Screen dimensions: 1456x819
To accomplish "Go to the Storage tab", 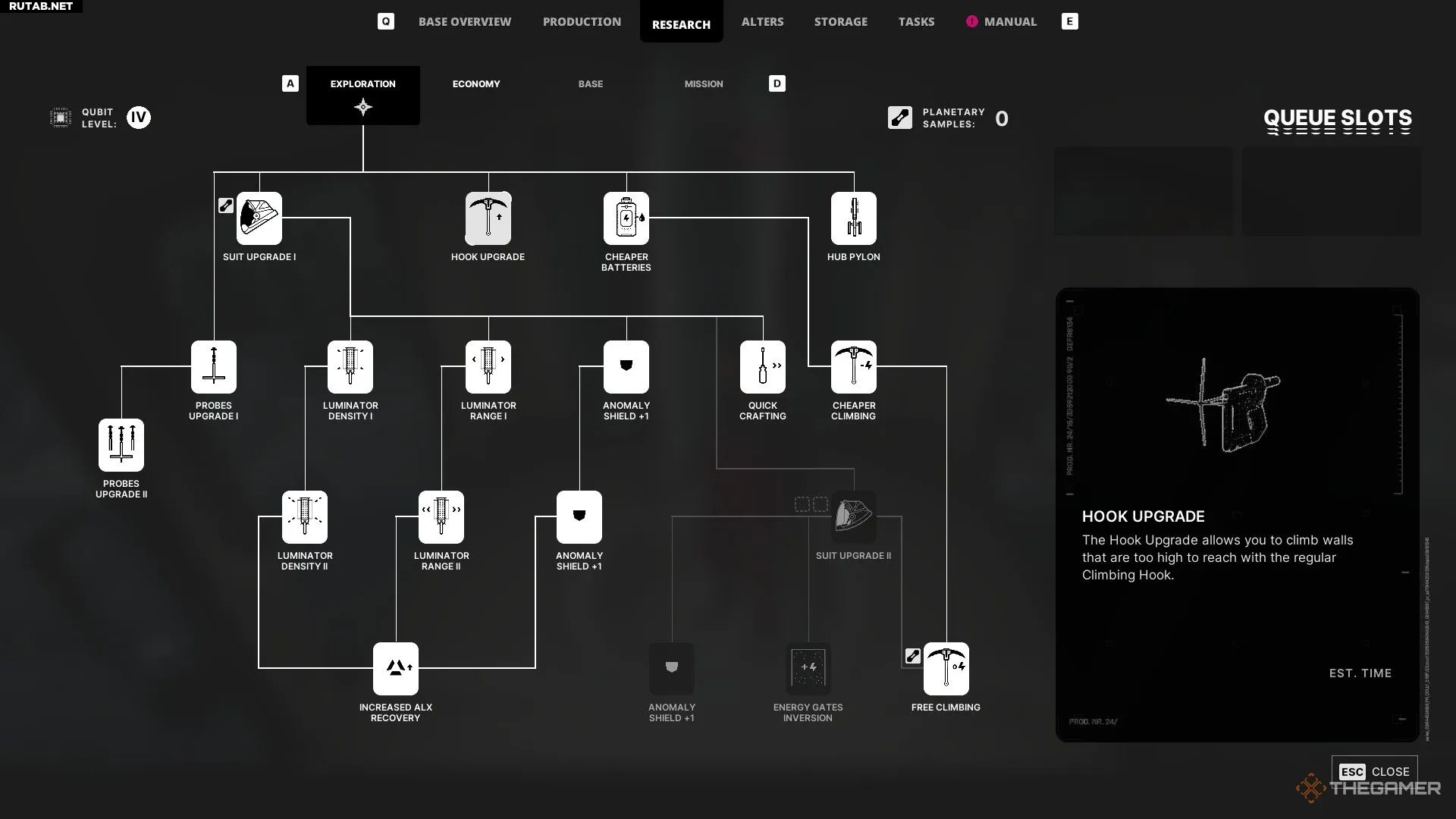I will click(x=841, y=22).
